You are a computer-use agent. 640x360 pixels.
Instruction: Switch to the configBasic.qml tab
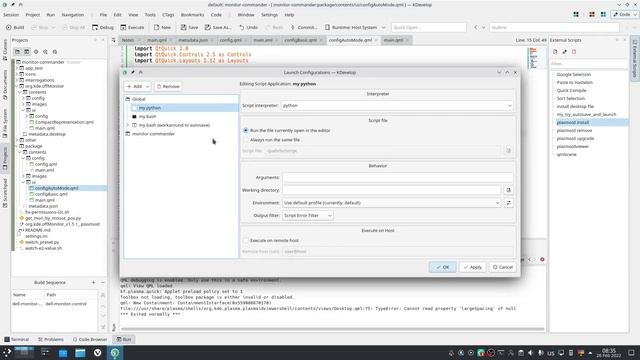coord(300,40)
